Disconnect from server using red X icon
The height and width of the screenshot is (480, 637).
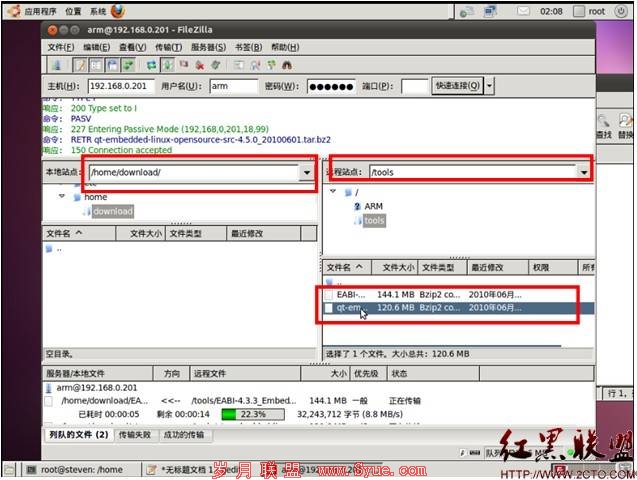(199, 65)
